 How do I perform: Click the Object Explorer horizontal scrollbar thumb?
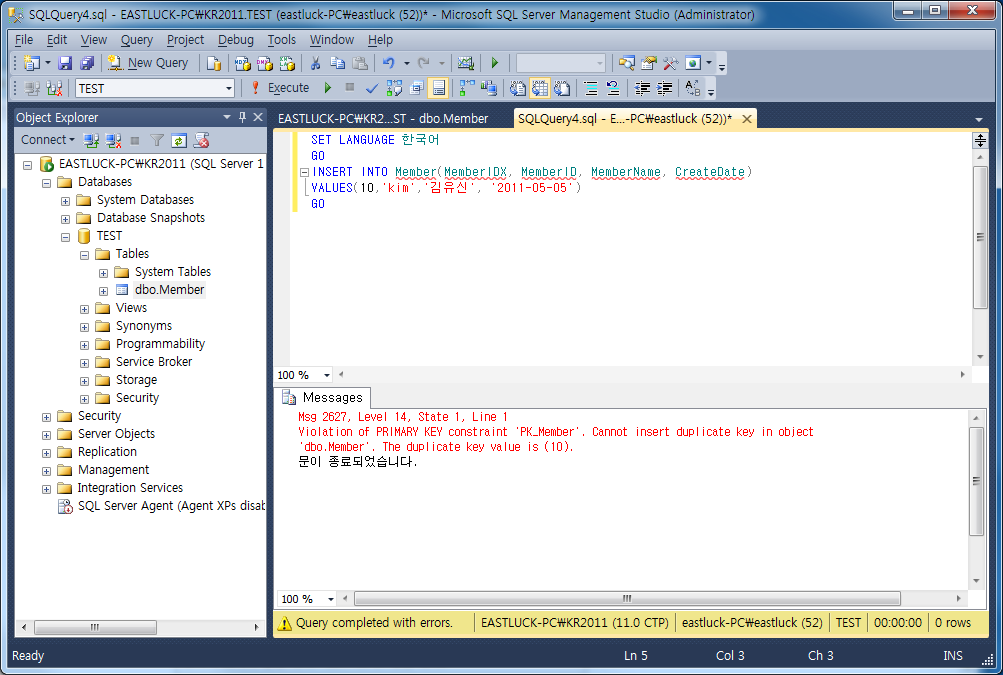point(95,627)
